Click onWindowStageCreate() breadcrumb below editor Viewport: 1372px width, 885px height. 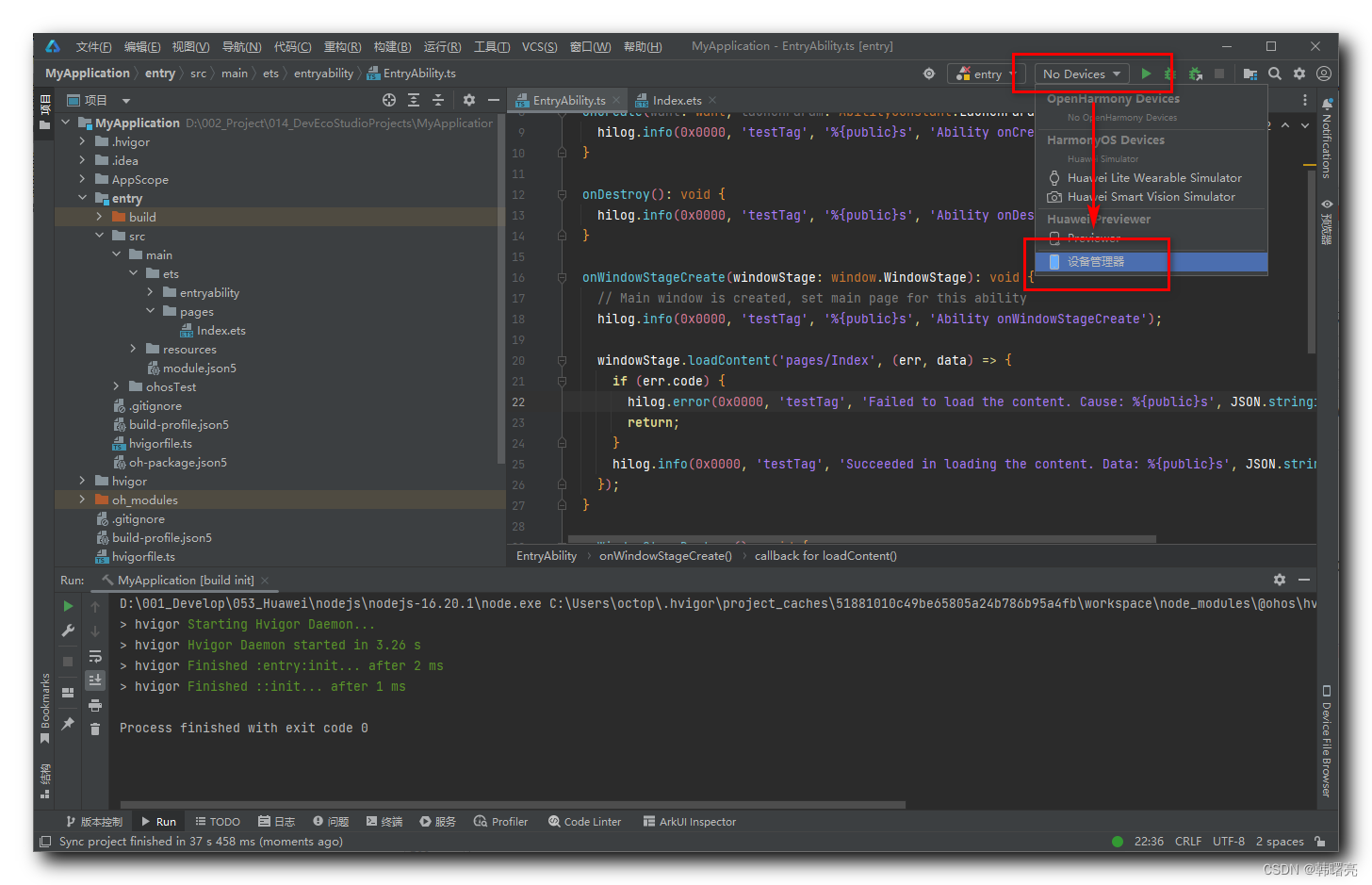[665, 556]
